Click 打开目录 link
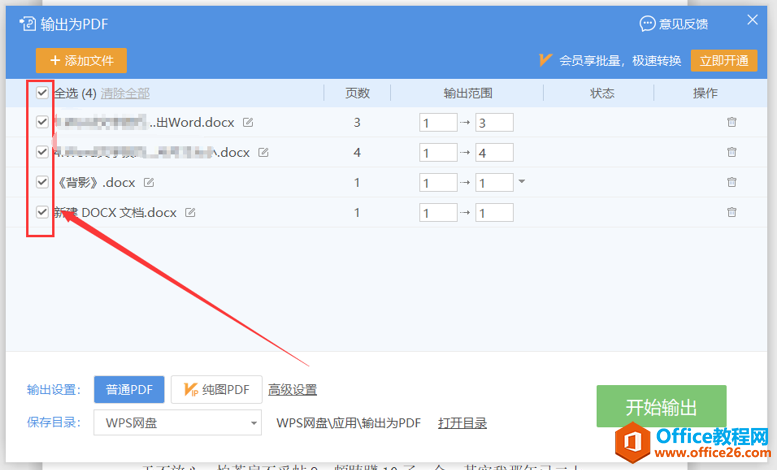Screen dimensions: 778x470 point(462,423)
